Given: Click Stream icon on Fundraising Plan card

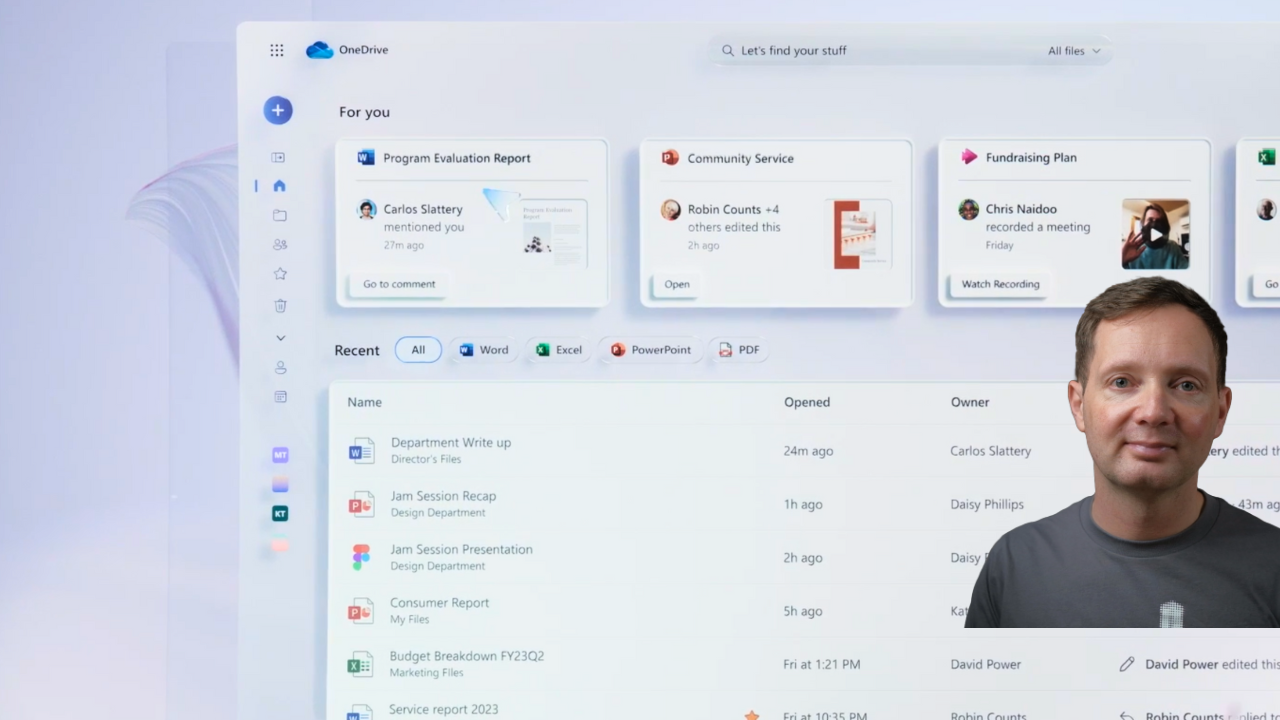Looking at the screenshot, I should (x=969, y=157).
